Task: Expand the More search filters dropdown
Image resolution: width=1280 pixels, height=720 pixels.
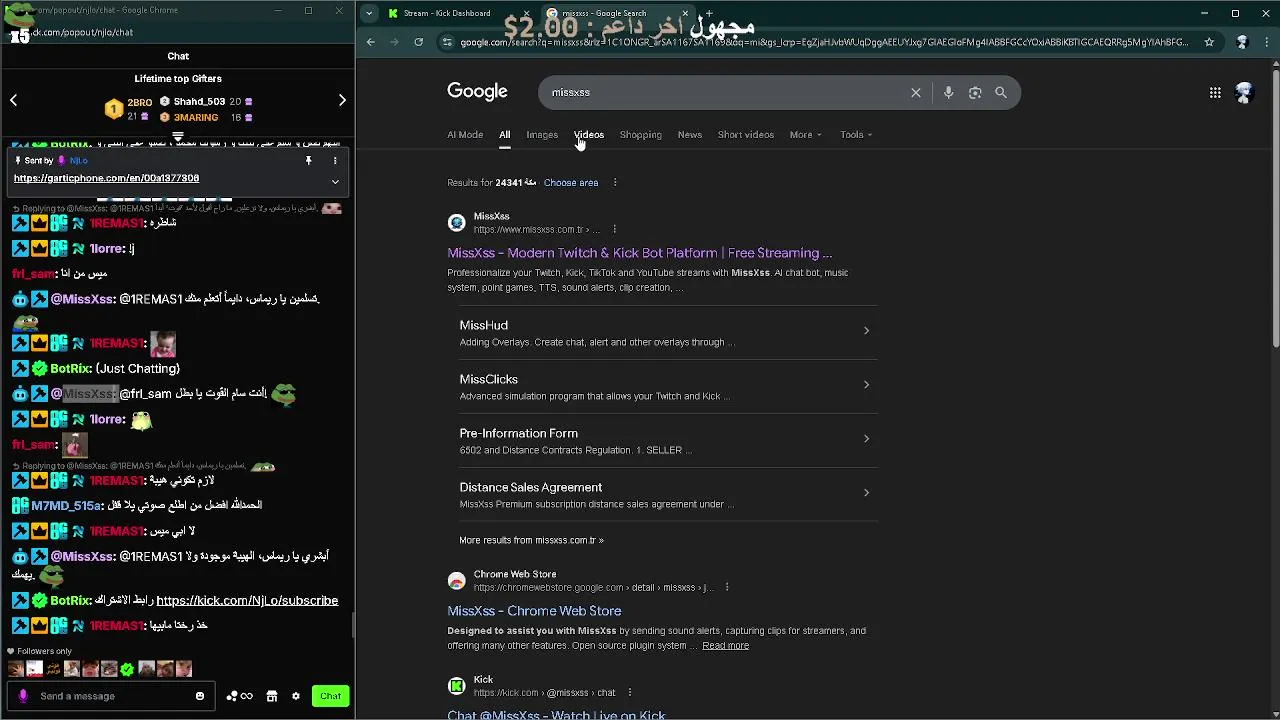Action: [805, 134]
